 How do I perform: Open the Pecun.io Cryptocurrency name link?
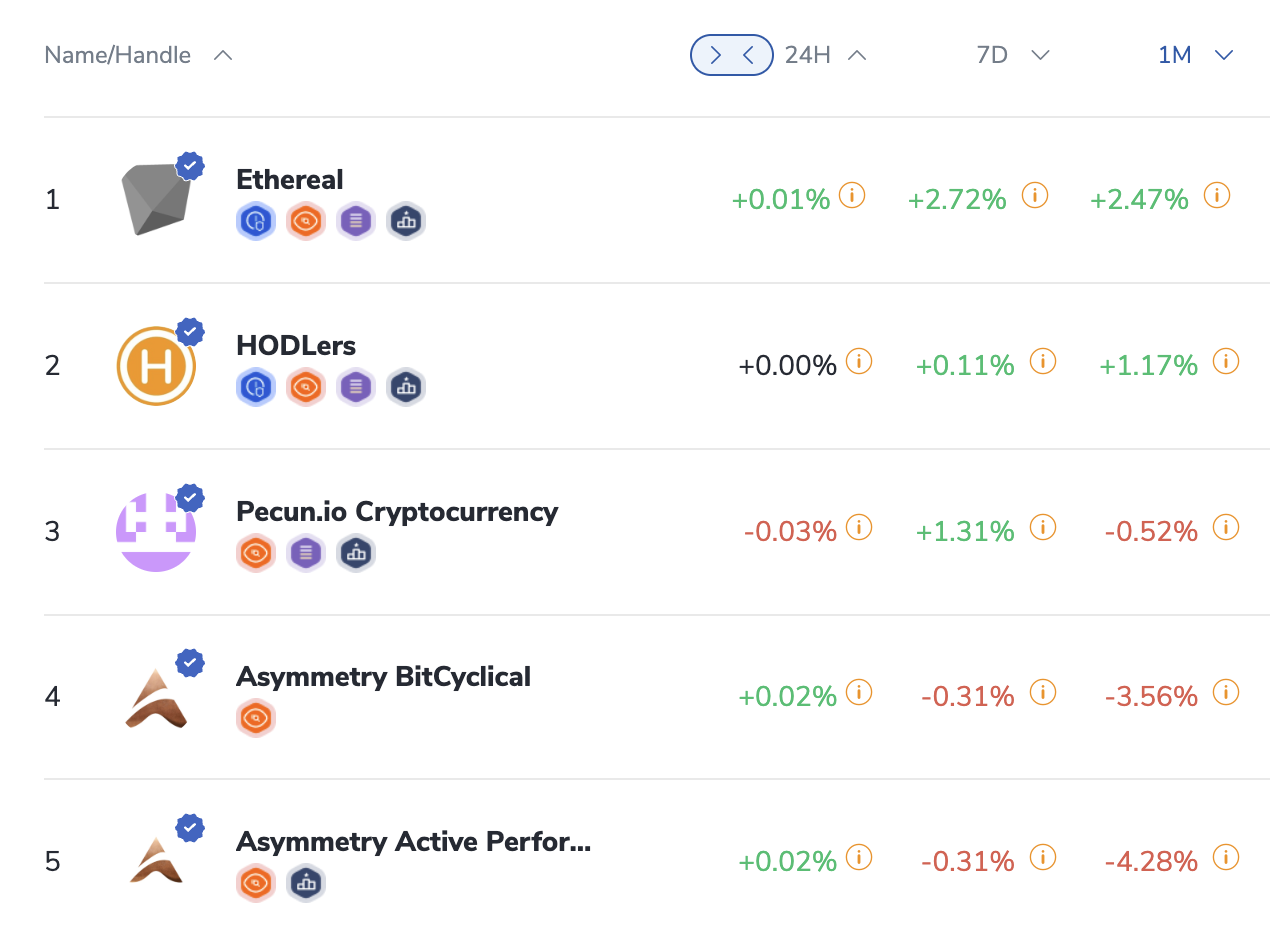pos(396,511)
